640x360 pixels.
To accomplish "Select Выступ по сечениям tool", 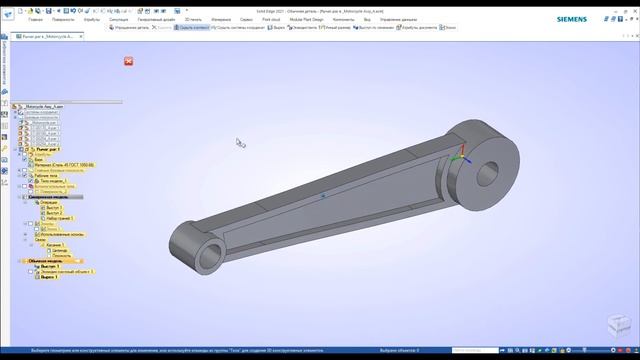I will [x=373, y=27].
